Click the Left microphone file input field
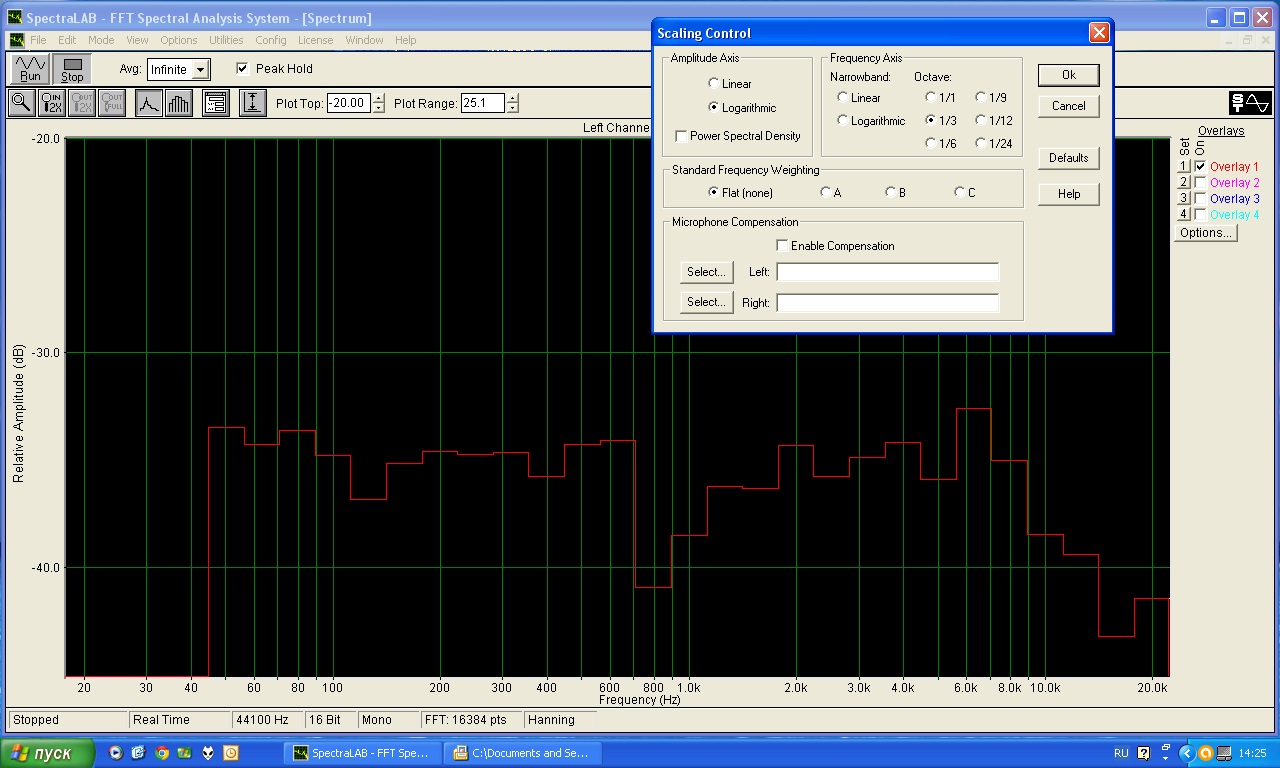Image resolution: width=1280 pixels, height=768 pixels. [x=887, y=272]
